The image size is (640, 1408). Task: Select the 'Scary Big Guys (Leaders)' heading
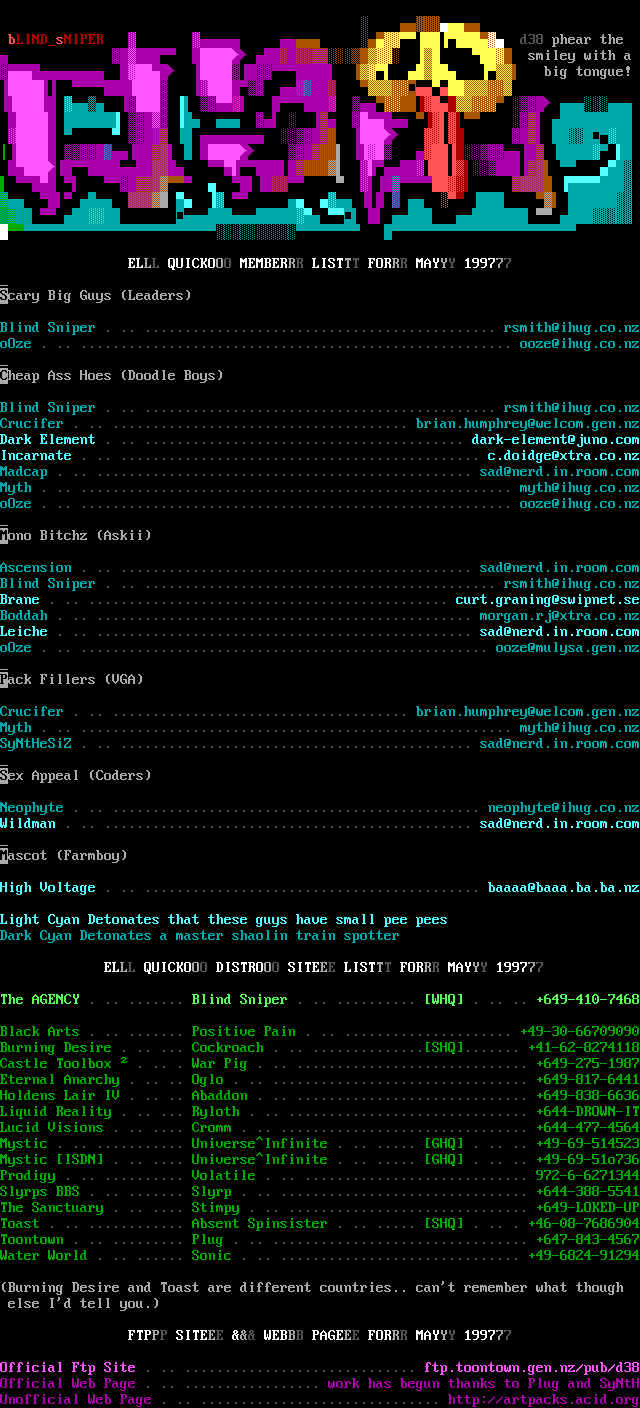click(x=96, y=296)
